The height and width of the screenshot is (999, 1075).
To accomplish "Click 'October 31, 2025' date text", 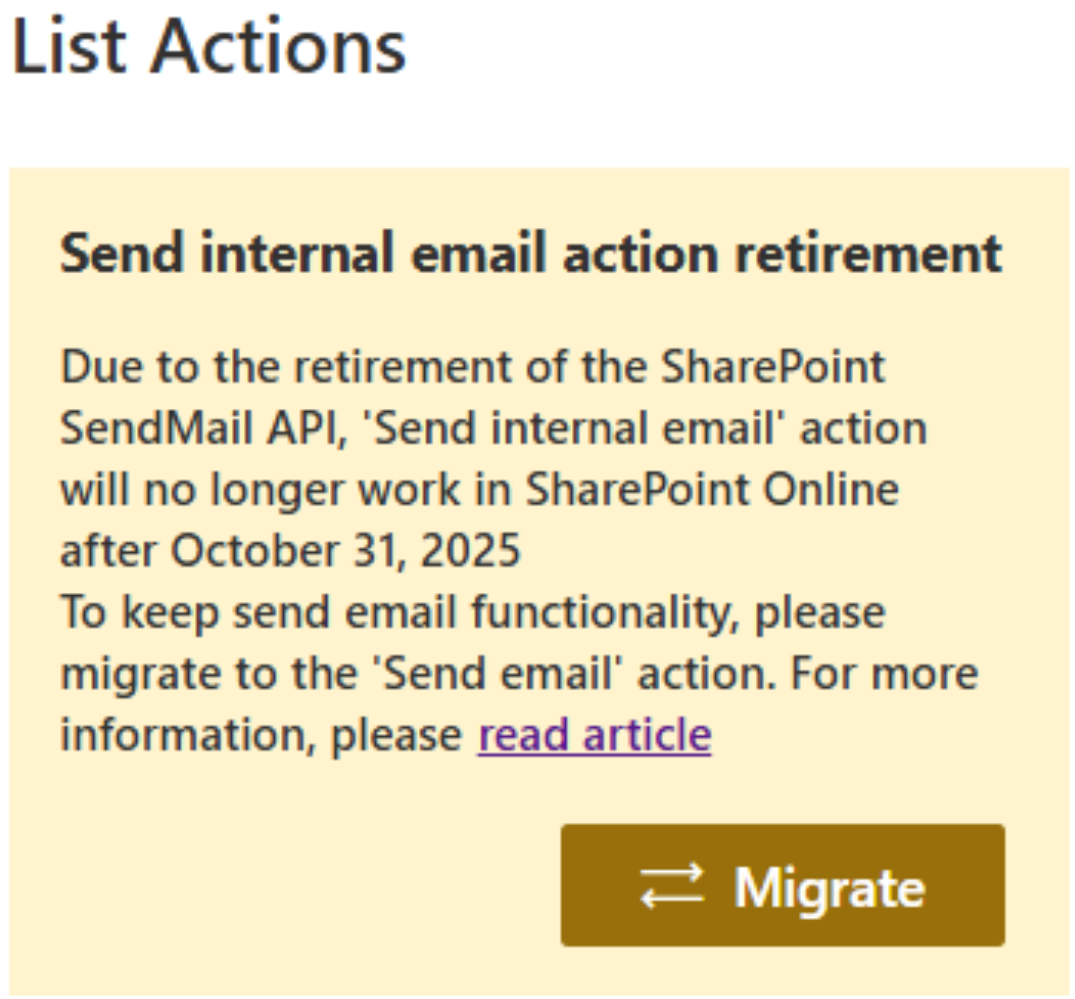I will pos(346,550).
